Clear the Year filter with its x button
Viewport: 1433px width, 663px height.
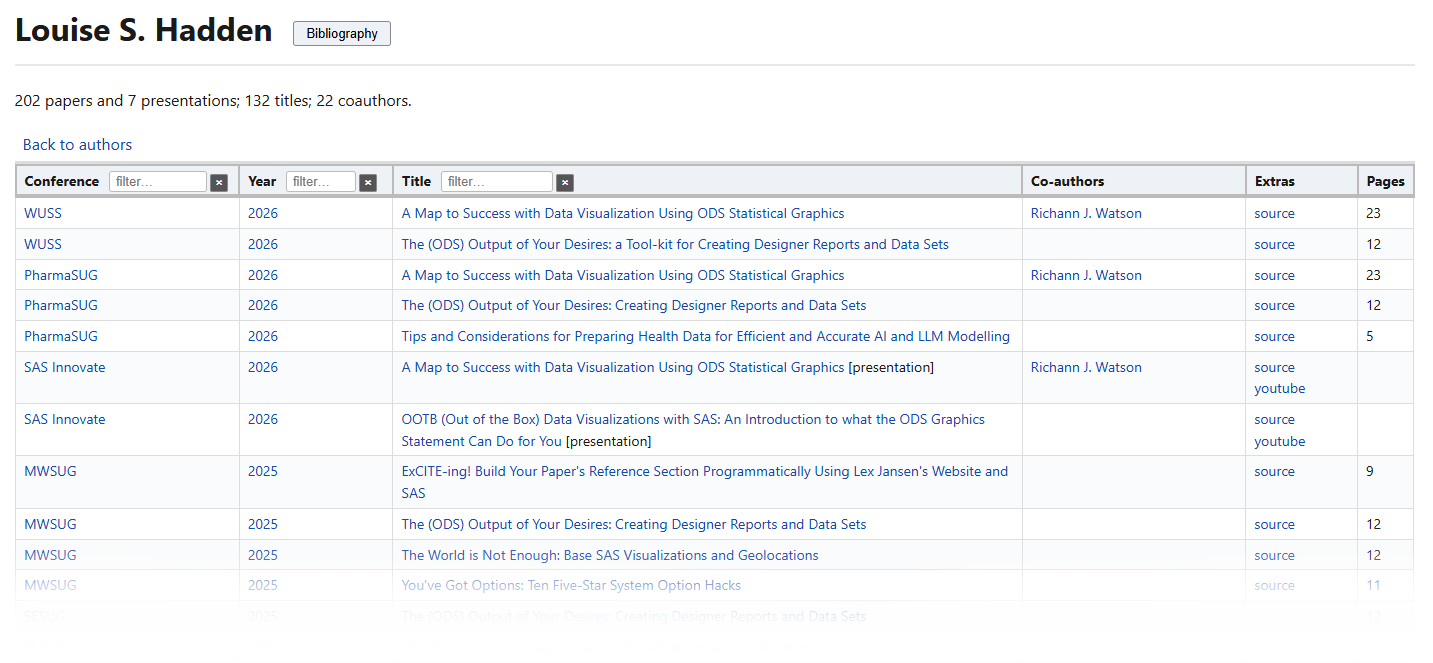point(368,182)
